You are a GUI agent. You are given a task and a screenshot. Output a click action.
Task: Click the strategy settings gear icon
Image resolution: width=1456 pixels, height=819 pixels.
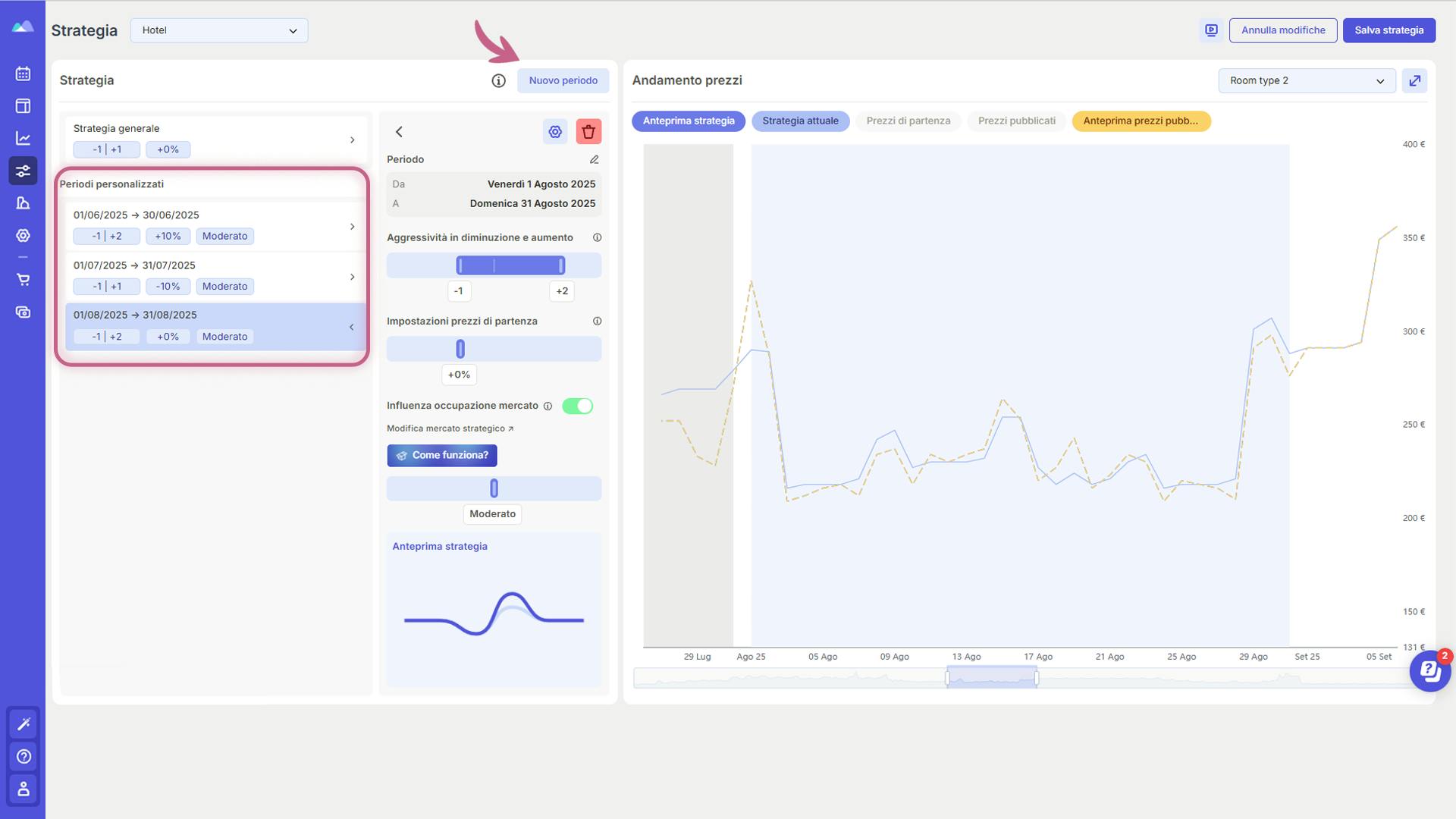555,131
